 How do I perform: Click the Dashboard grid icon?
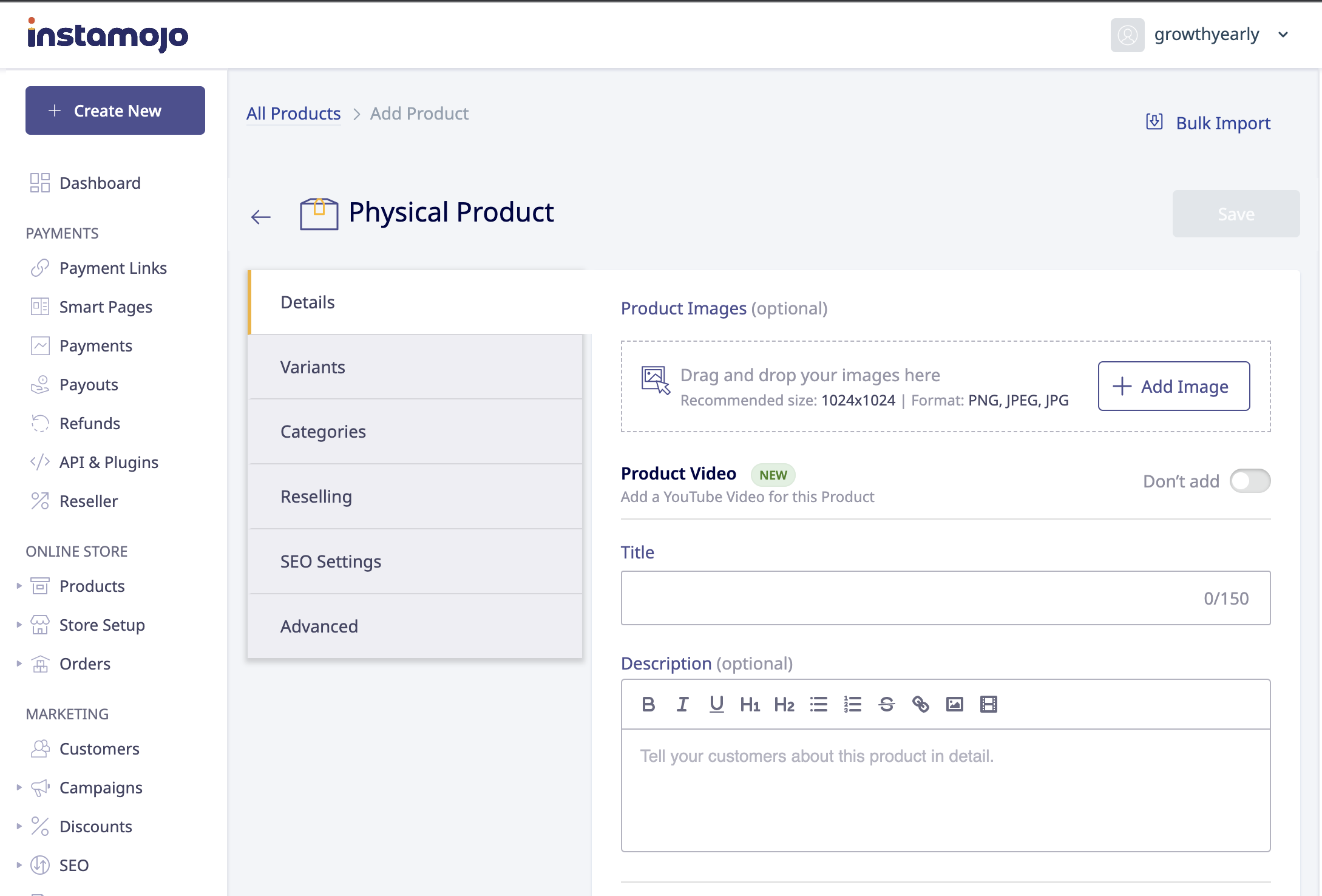[x=40, y=183]
